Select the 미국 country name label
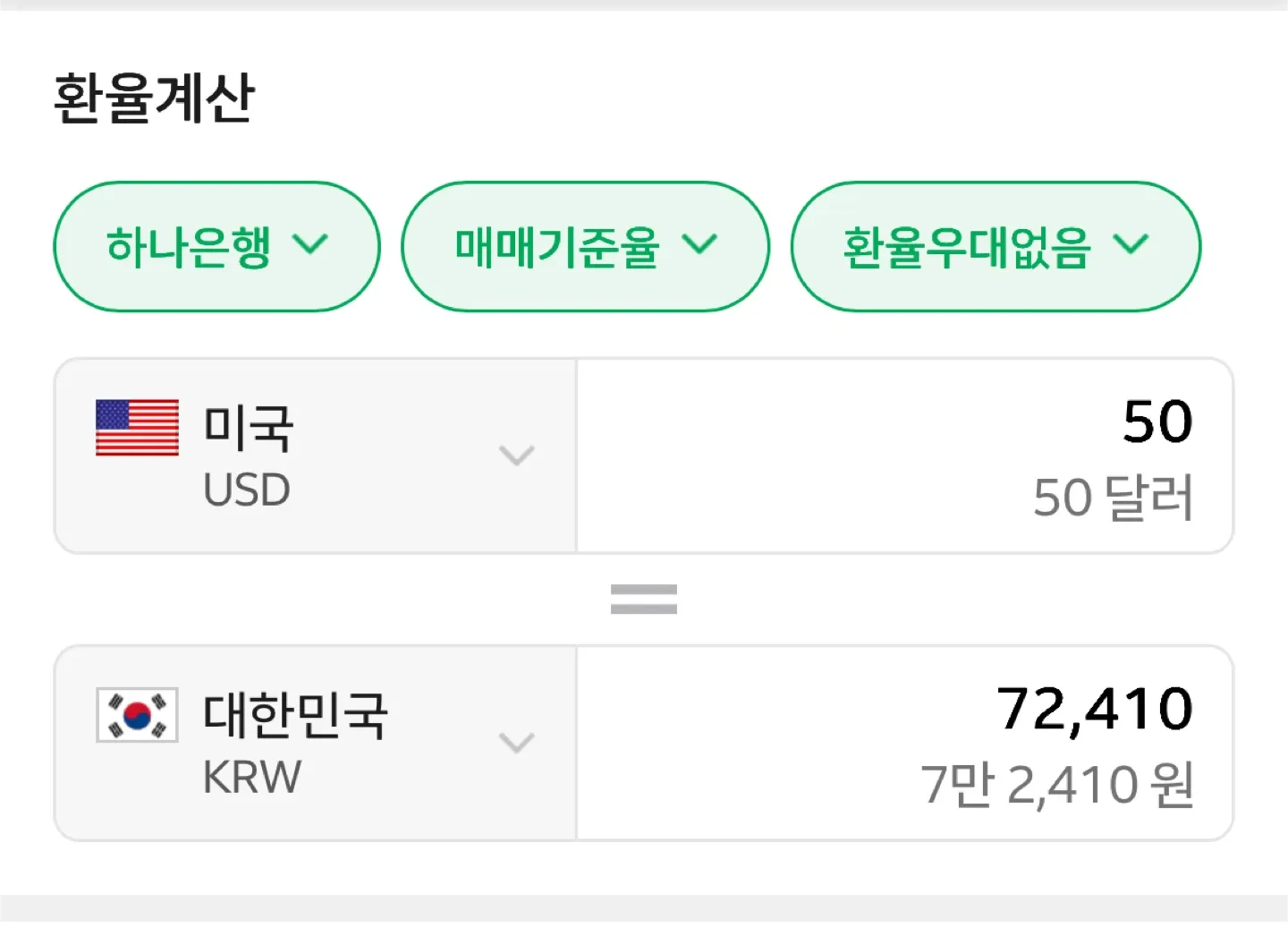This screenshot has height=928, width=1288. [248, 428]
